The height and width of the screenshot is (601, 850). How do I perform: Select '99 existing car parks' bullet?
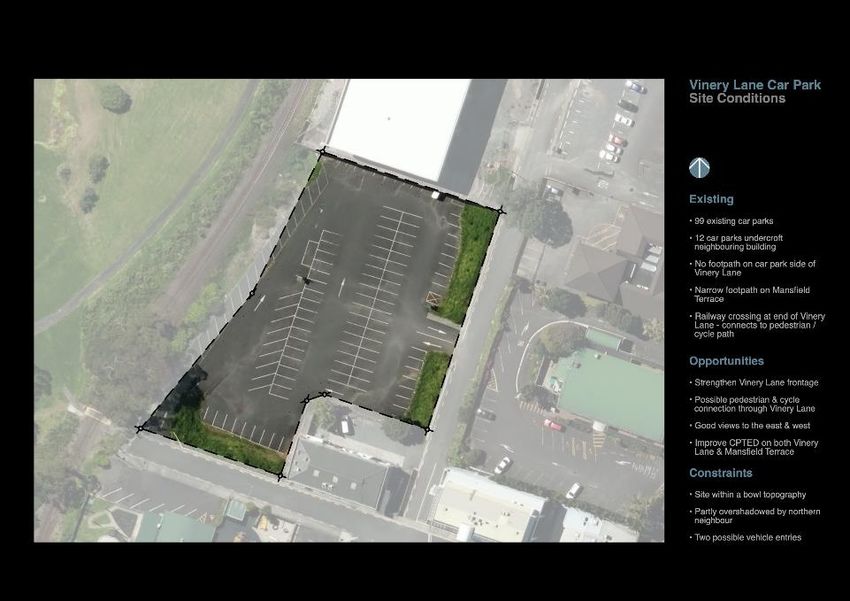click(731, 221)
